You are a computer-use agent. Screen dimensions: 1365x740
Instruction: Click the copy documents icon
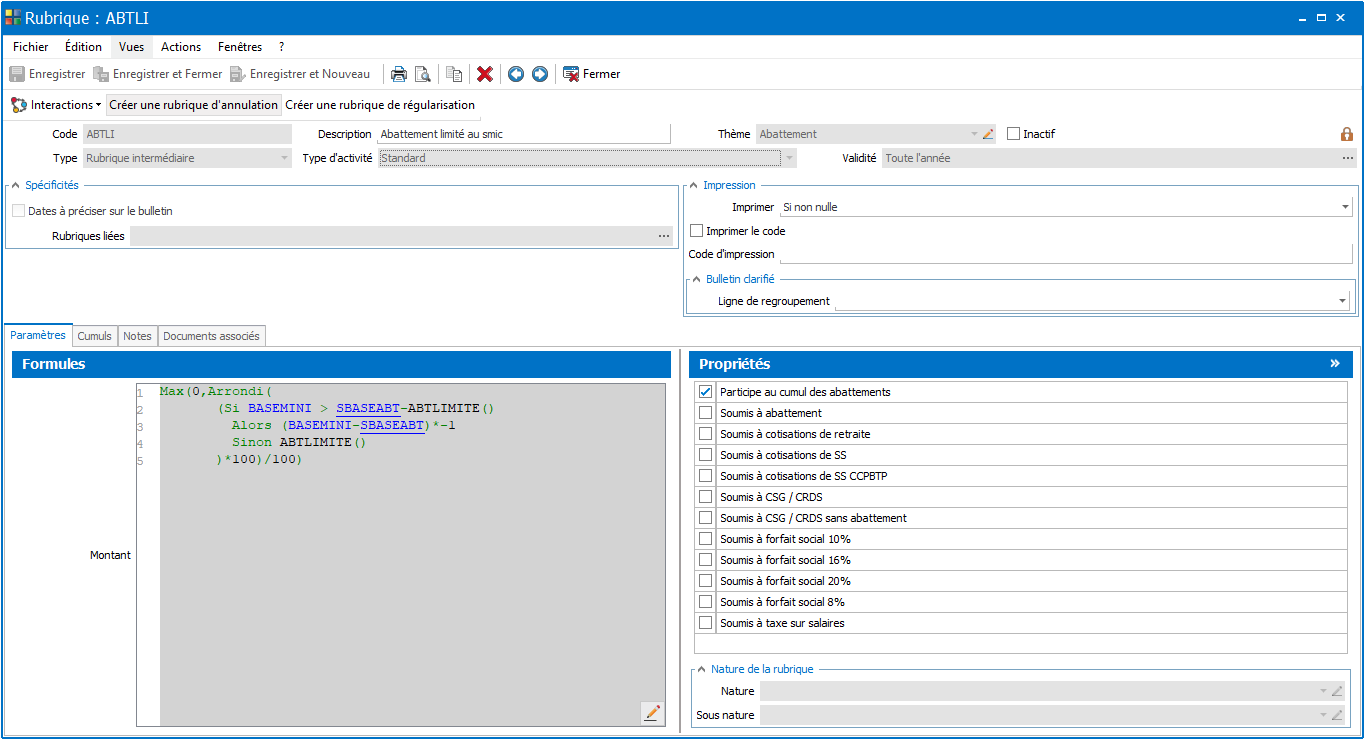[x=454, y=74]
